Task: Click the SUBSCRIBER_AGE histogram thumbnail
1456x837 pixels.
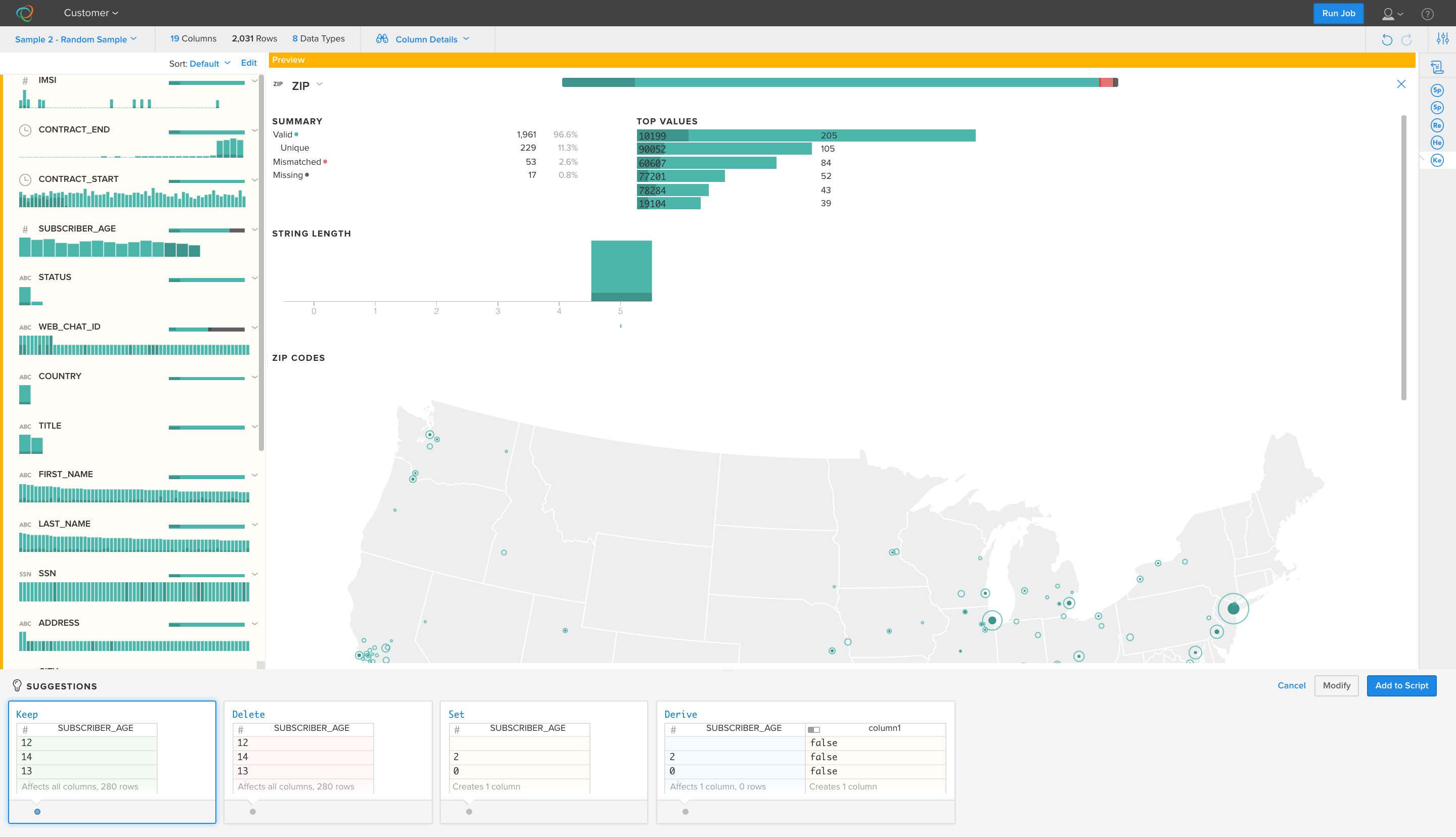Action: (109, 248)
